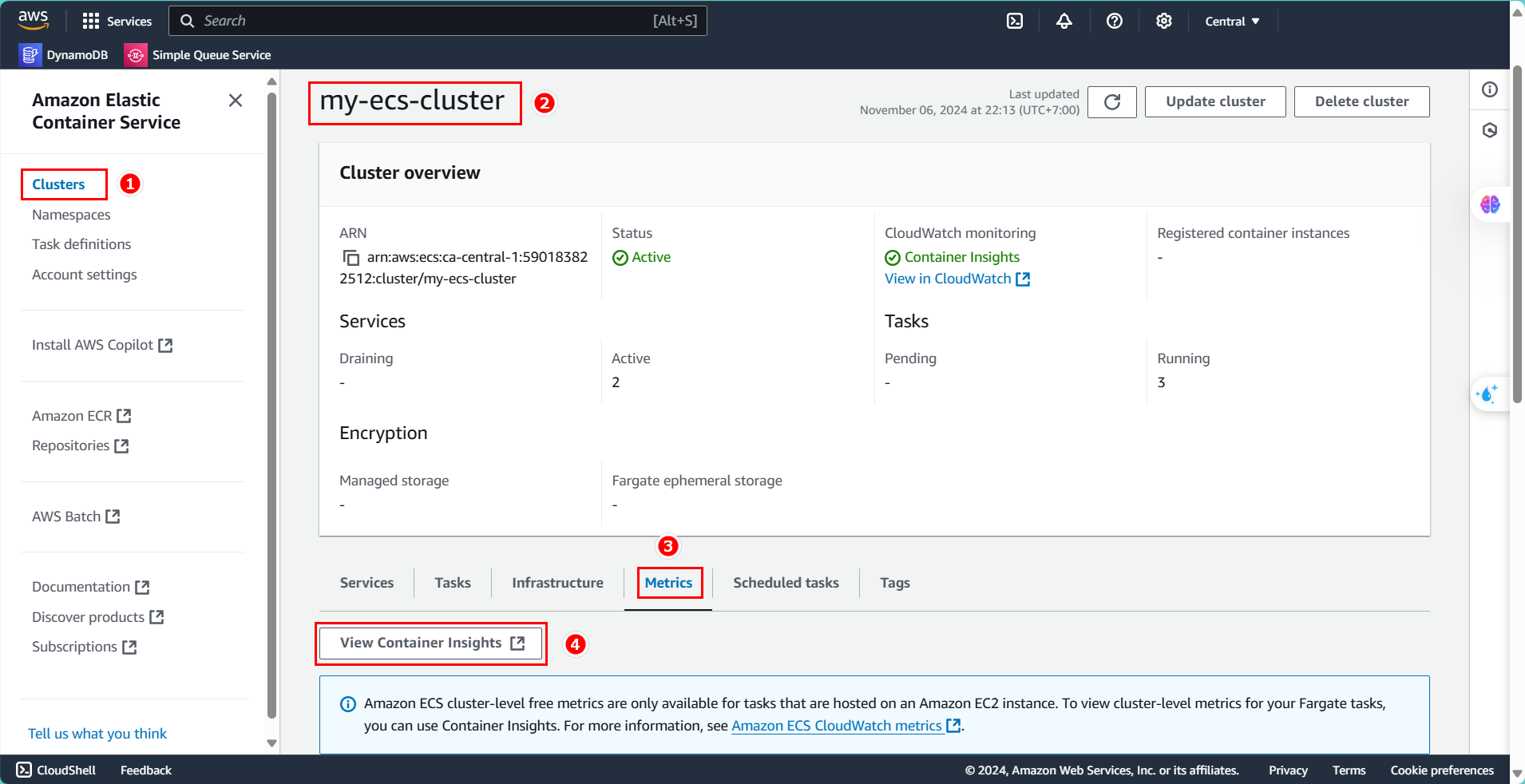
Task: Open Amazon ECS CloudWatch metrics link
Action: coord(846,726)
